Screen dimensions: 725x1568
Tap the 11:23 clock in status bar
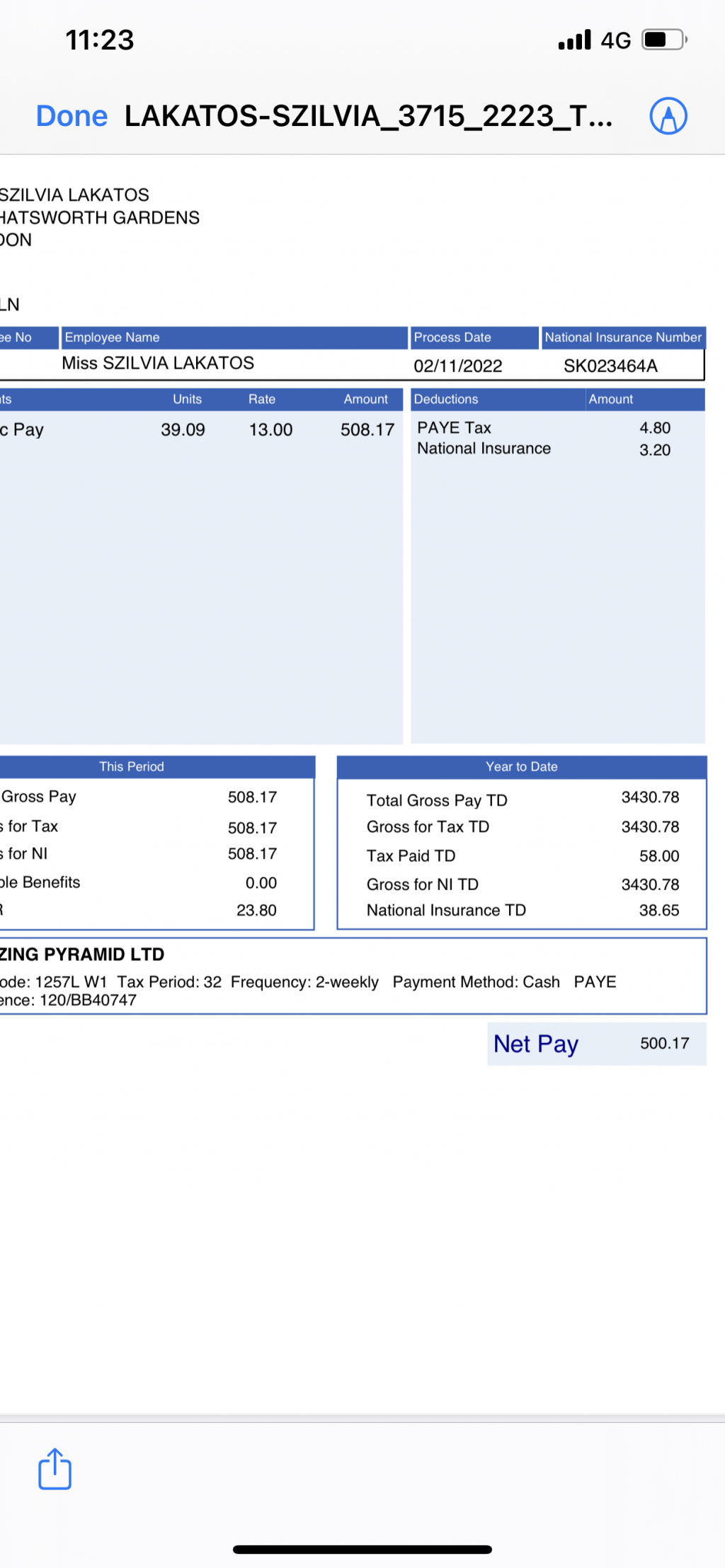[100, 40]
